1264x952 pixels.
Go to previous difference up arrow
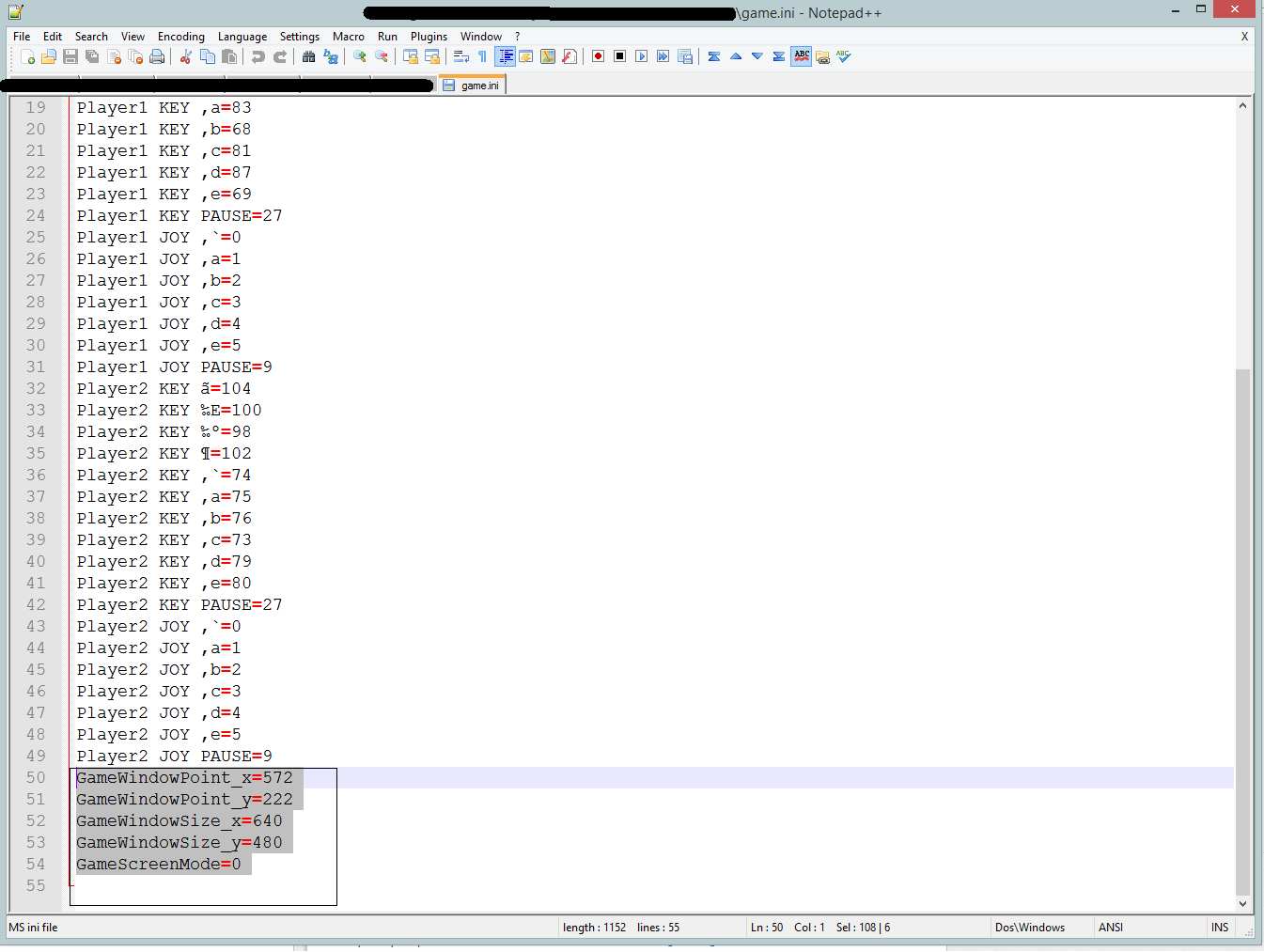click(736, 57)
